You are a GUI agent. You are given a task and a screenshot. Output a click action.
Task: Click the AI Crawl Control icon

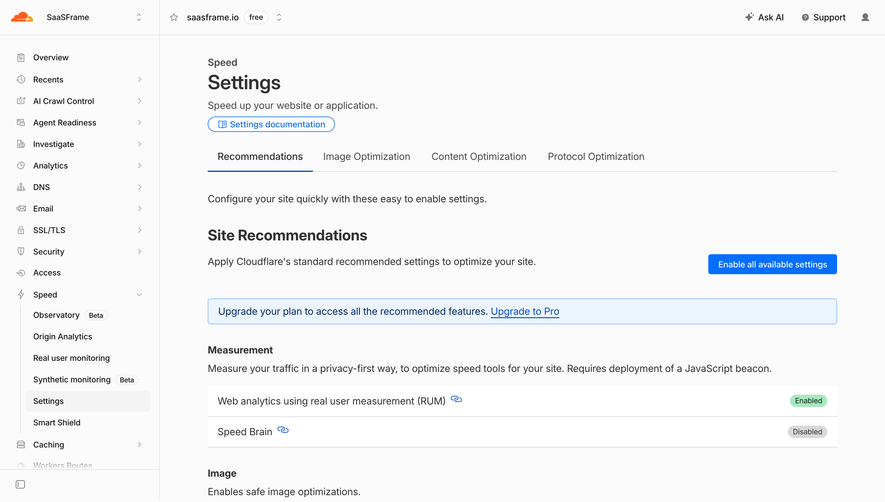tap(21, 101)
